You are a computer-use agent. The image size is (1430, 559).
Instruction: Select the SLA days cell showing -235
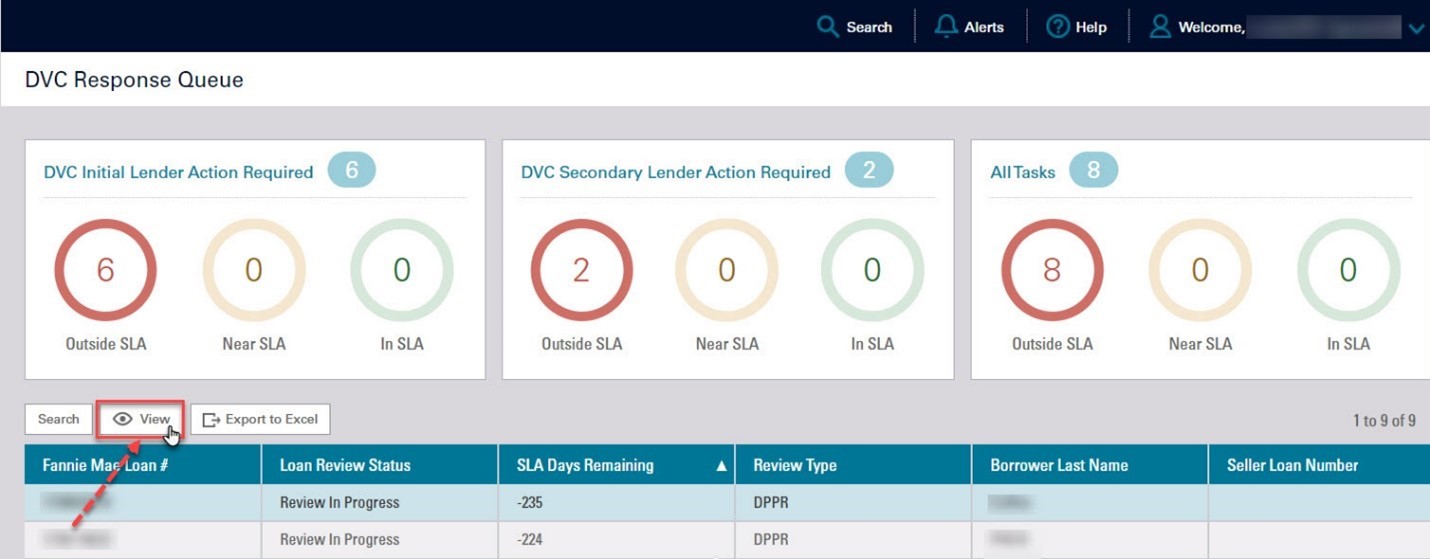click(617, 503)
